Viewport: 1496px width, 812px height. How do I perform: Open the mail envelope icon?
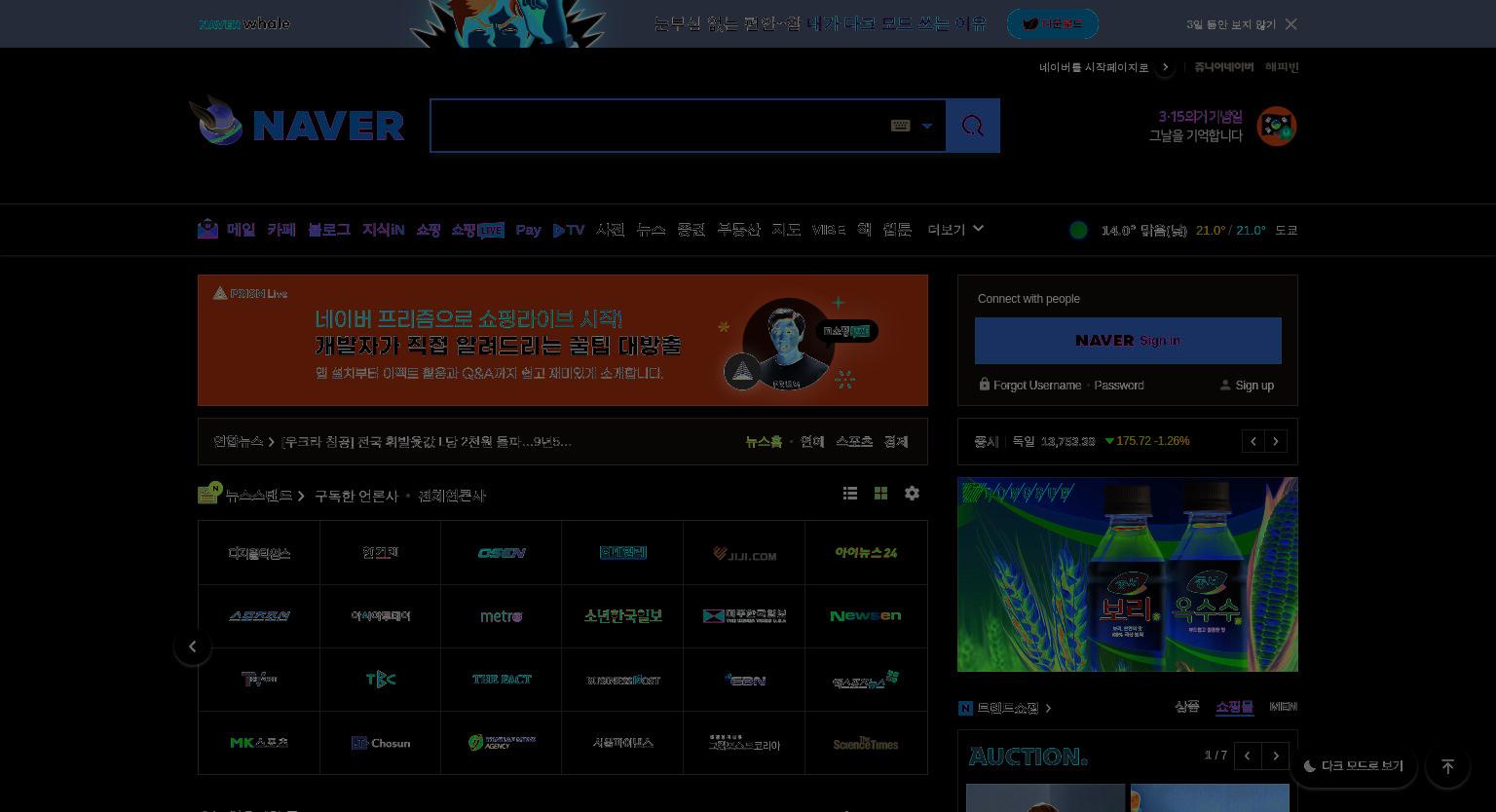coord(207,230)
